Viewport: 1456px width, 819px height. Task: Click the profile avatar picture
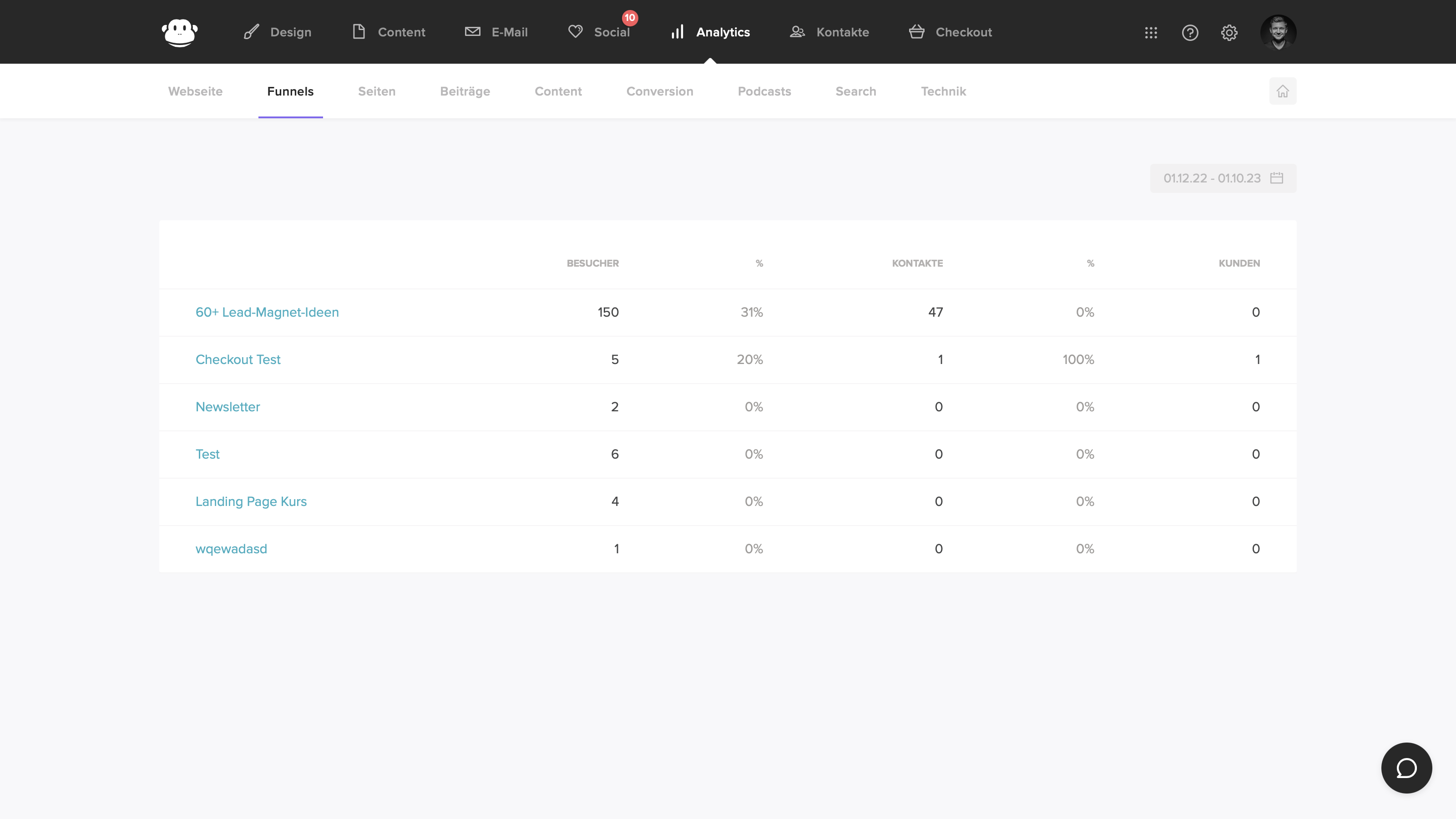click(1279, 32)
